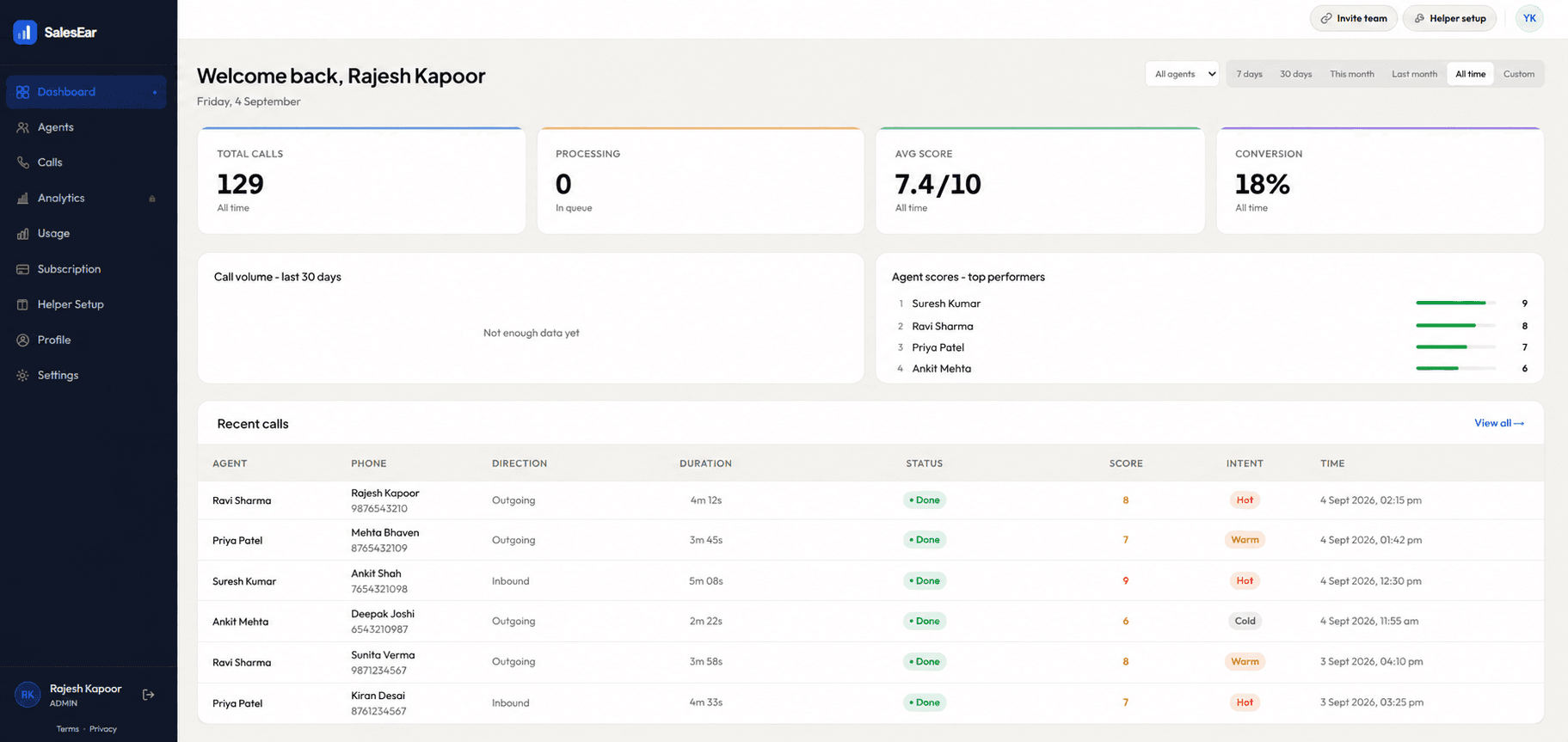The width and height of the screenshot is (1568, 742).
Task: Click the Warm badge for Mehta Bhaven call
Action: pyautogui.click(x=1245, y=540)
